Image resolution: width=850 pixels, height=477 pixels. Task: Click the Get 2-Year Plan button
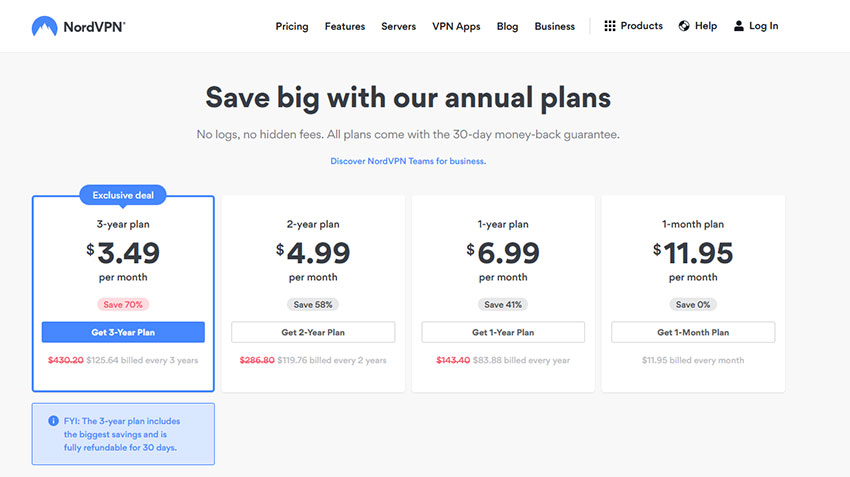coord(313,332)
